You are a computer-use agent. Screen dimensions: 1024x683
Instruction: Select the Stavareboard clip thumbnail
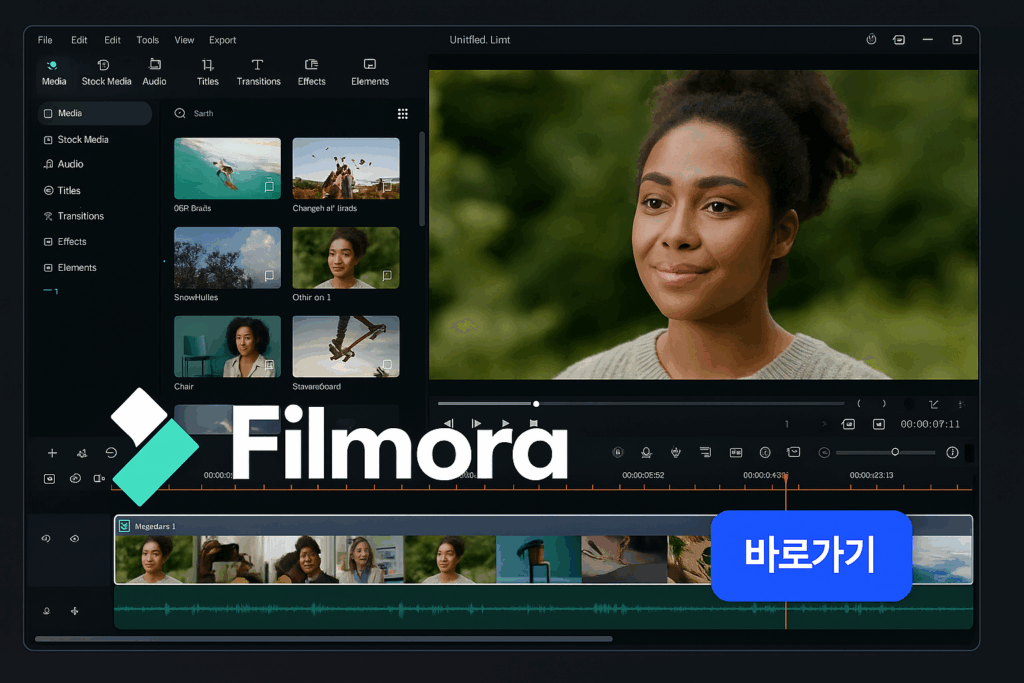346,347
